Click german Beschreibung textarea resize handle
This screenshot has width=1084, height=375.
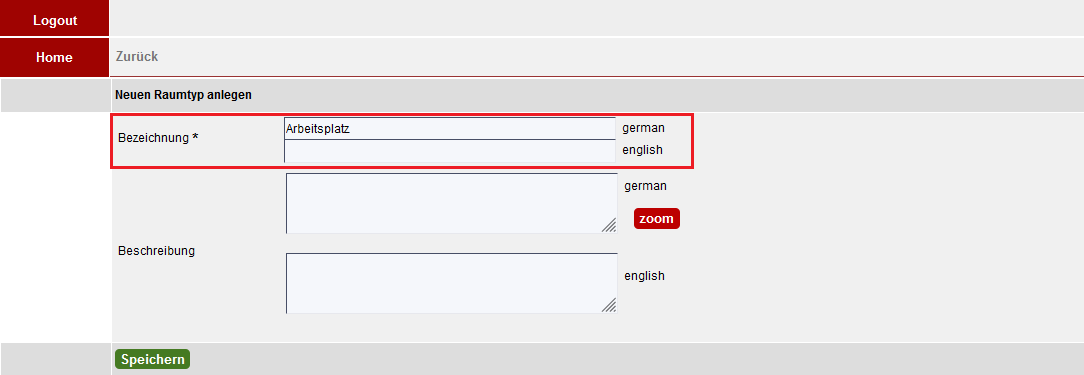coord(609,226)
